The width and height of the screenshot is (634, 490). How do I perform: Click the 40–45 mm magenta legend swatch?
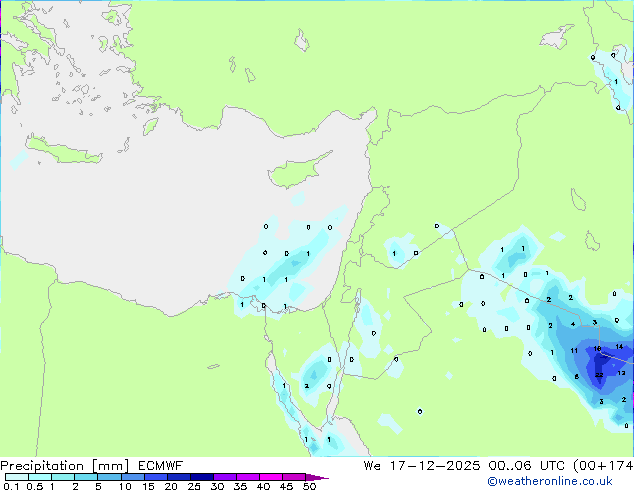click(271, 477)
